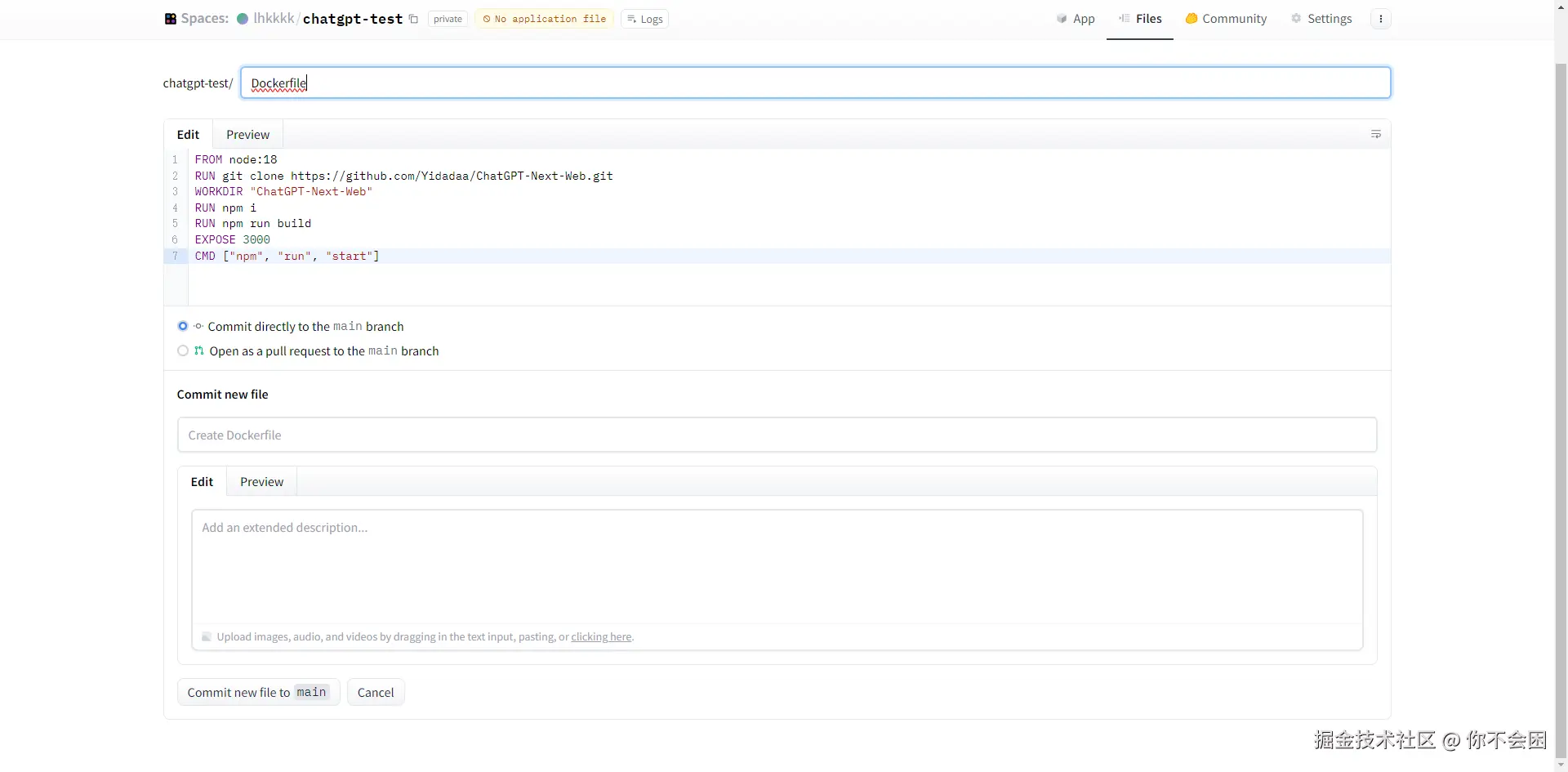Focus the Create Dockerfile commit title field
Screen dimensions: 1568x772
point(777,435)
